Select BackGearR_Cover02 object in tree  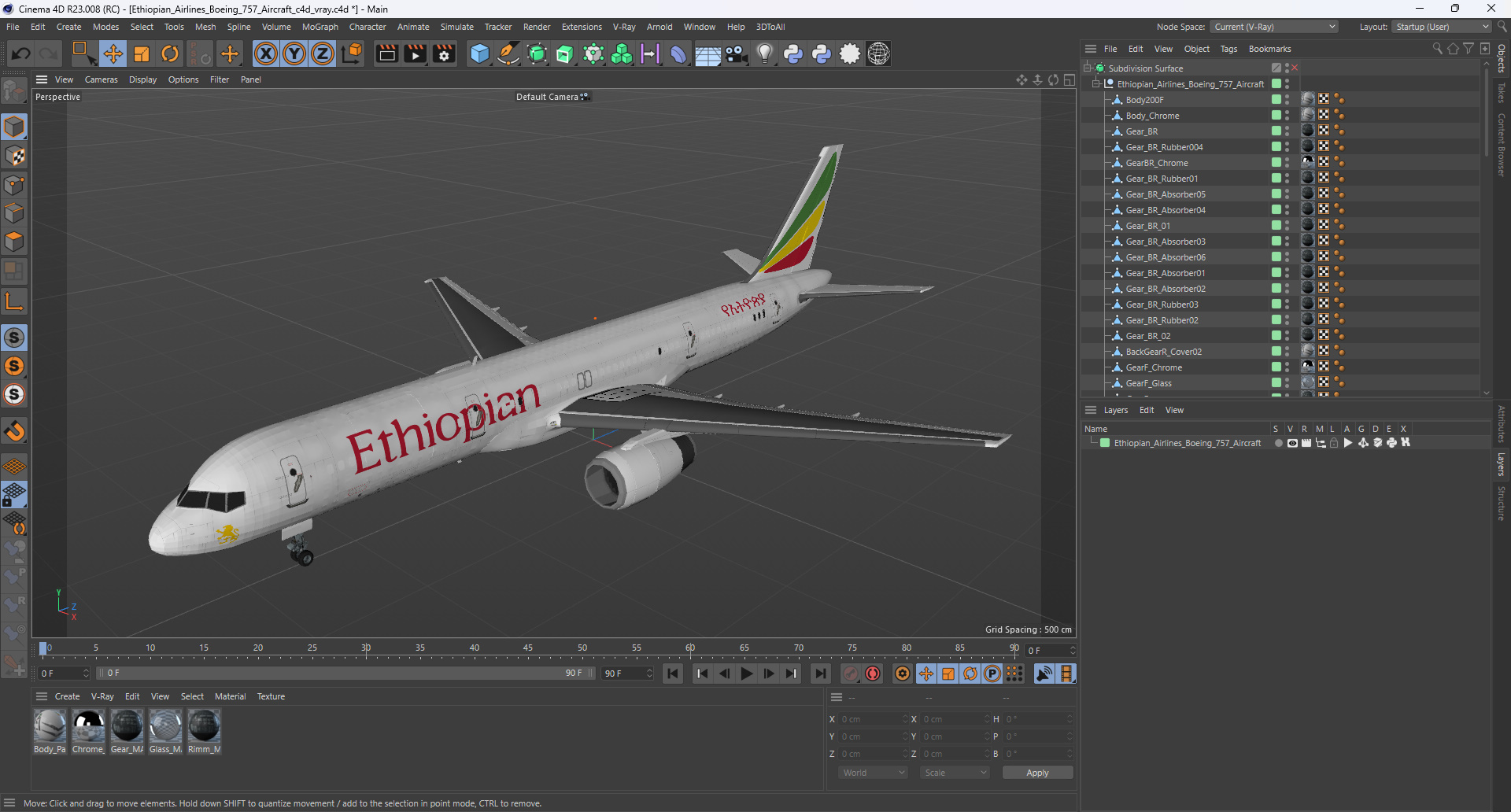tap(1163, 352)
